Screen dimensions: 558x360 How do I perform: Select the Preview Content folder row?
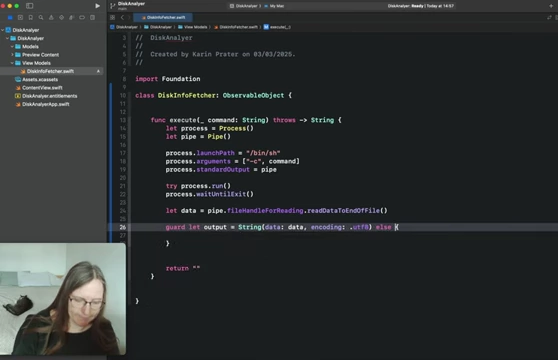point(53,55)
